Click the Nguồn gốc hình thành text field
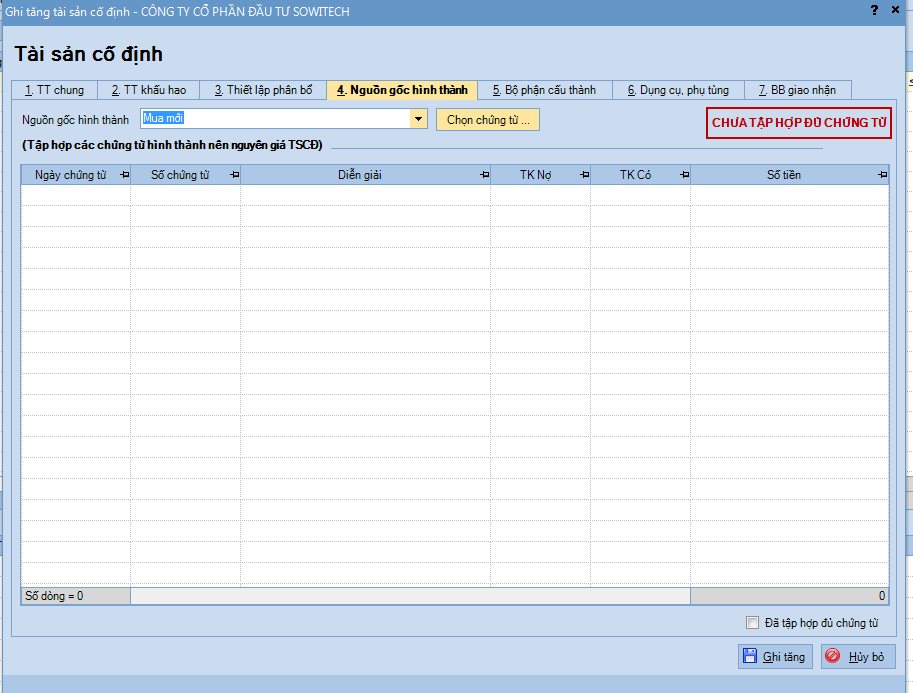The height and width of the screenshot is (693, 913). tap(275, 120)
